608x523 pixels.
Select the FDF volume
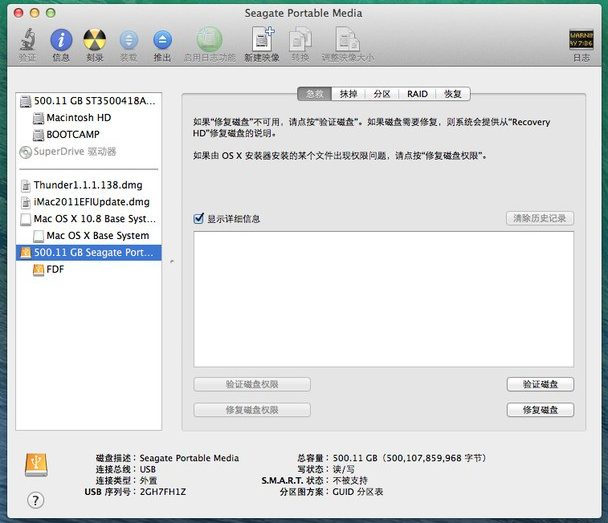pyautogui.click(x=89, y=269)
